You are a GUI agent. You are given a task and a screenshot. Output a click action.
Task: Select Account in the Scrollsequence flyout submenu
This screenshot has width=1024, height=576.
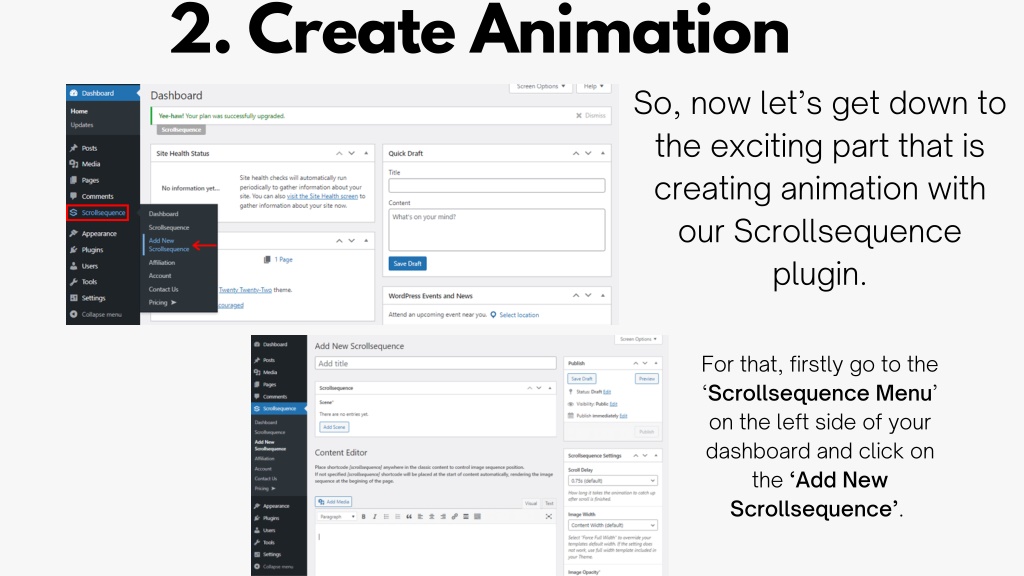[x=160, y=276]
